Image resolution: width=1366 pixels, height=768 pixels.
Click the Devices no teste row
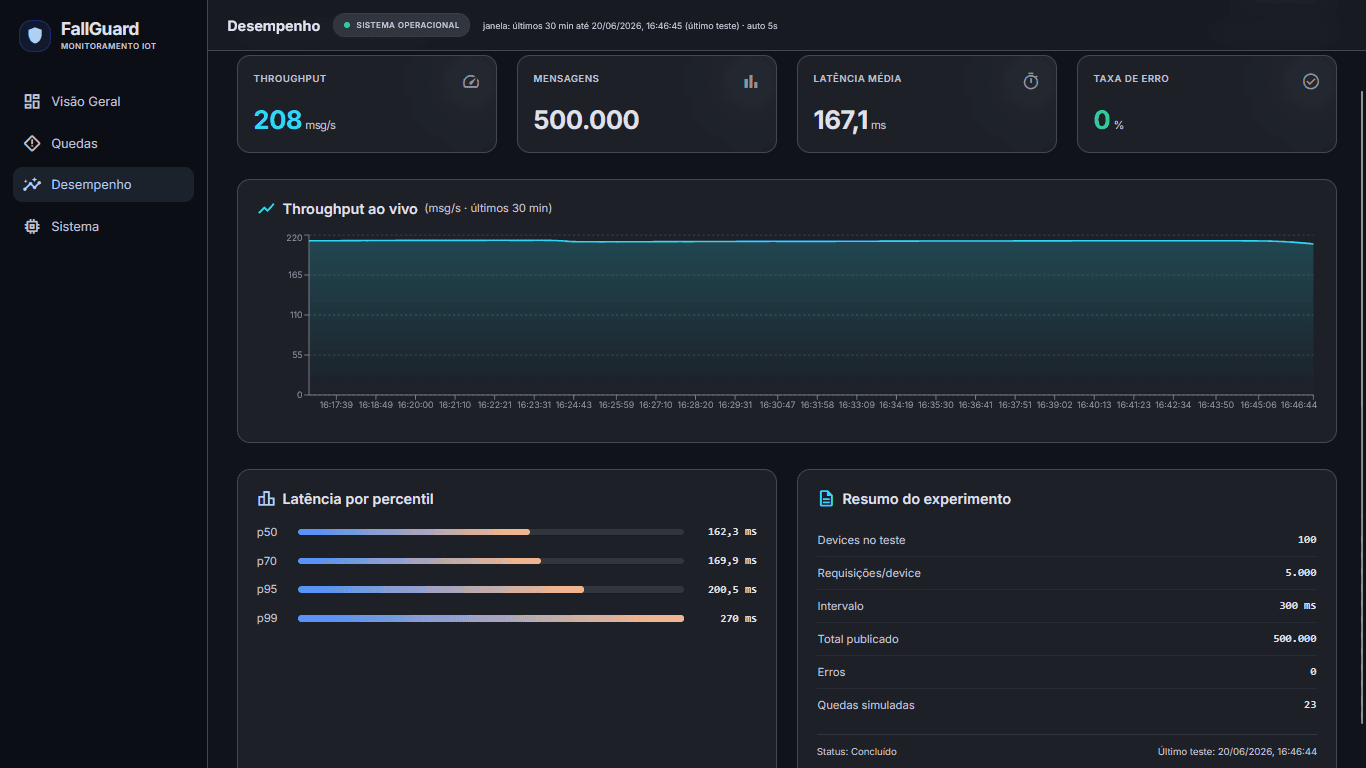pos(1067,540)
